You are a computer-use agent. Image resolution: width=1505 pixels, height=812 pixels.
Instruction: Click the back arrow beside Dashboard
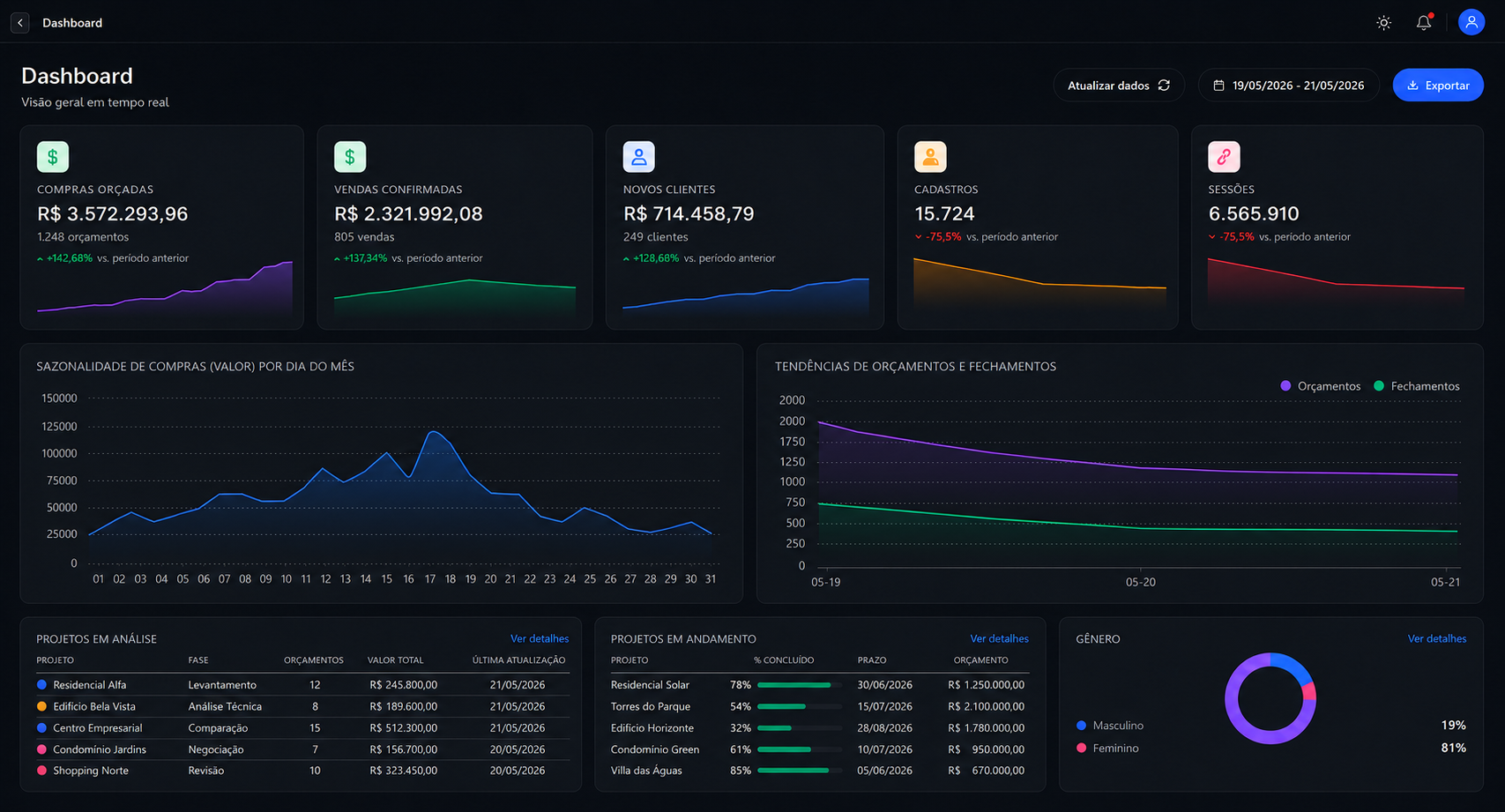tap(20, 23)
